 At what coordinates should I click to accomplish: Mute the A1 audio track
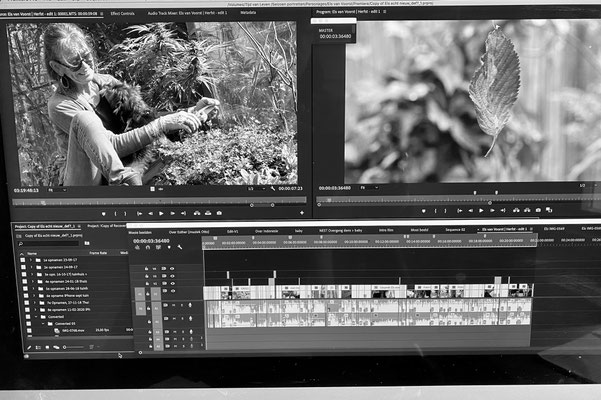pyautogui.click(x=174, y=305)
